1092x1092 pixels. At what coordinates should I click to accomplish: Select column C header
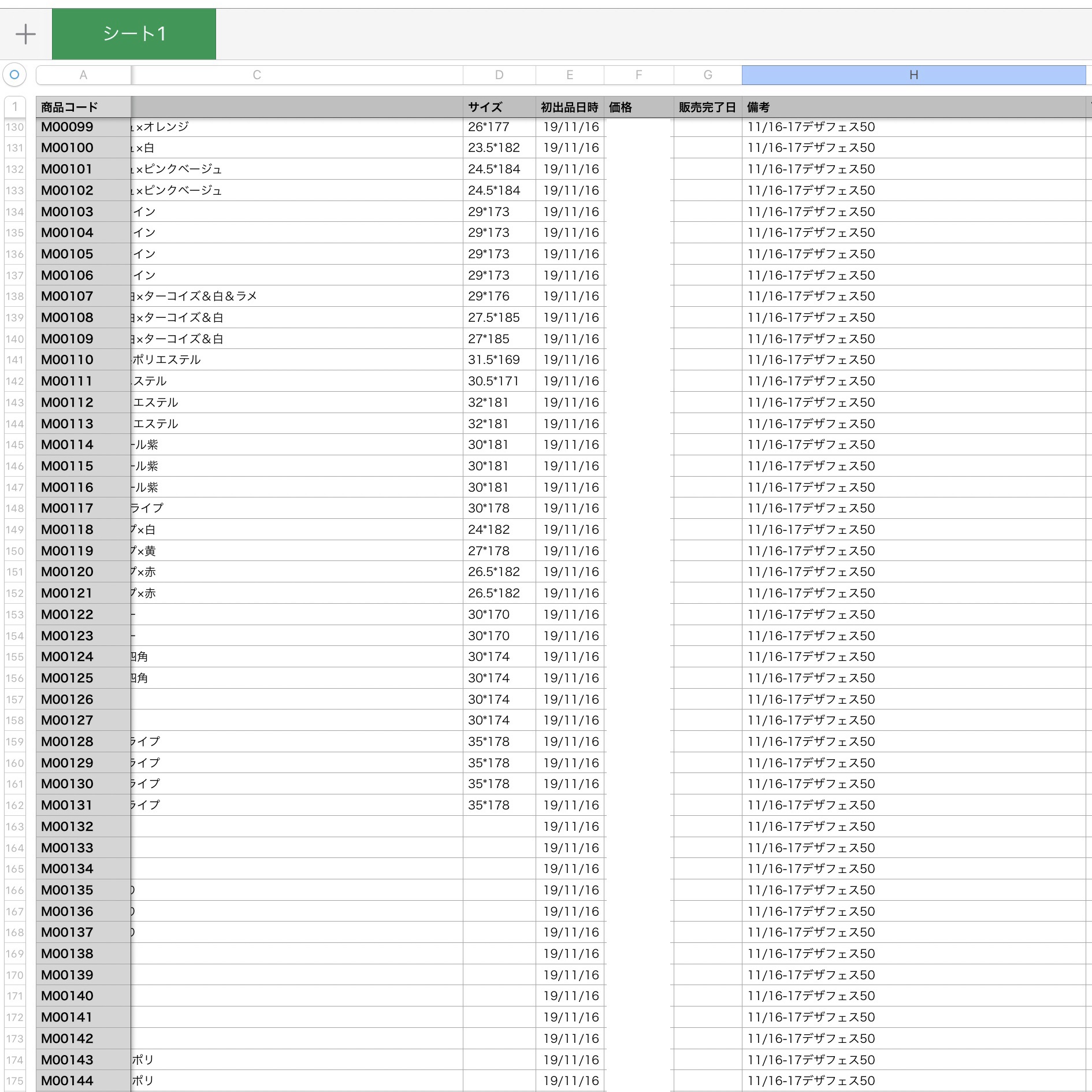pyautogui.click(x=297, y=75)
